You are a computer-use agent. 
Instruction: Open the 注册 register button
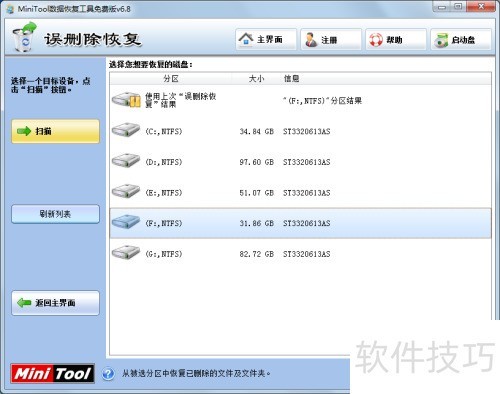pos(331,40)
